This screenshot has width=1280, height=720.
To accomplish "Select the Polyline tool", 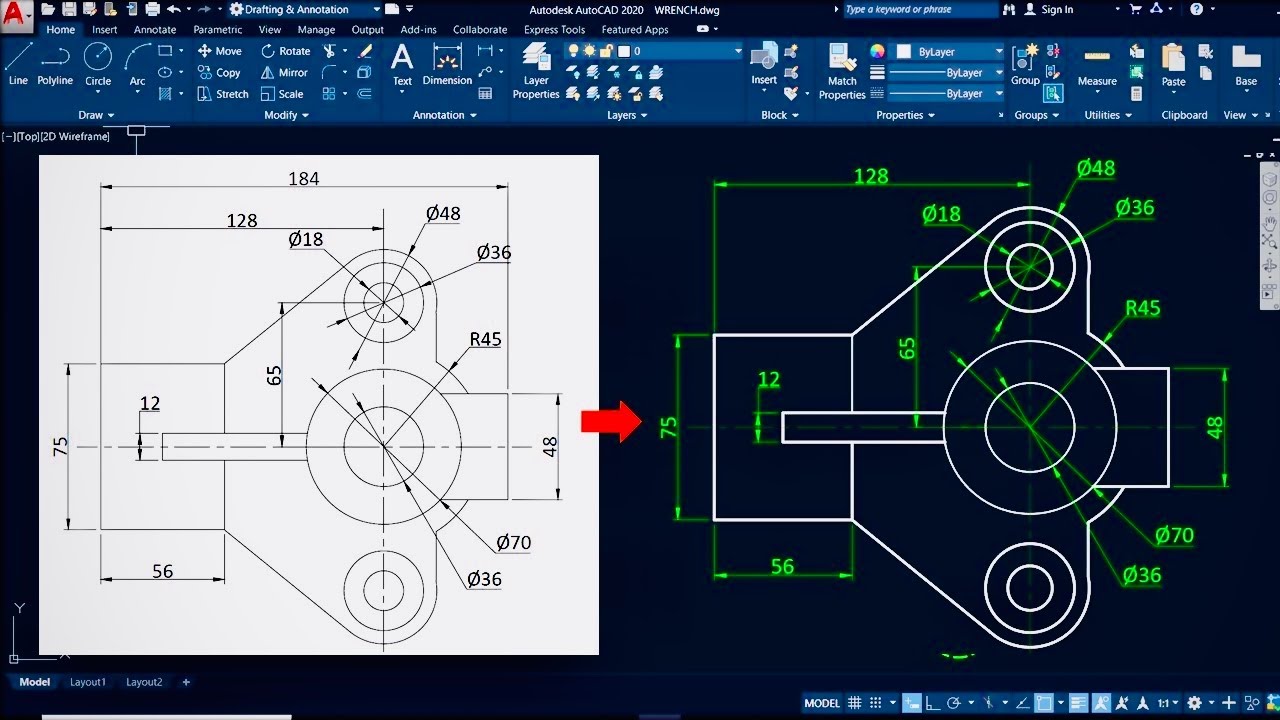I will [55, 65].
